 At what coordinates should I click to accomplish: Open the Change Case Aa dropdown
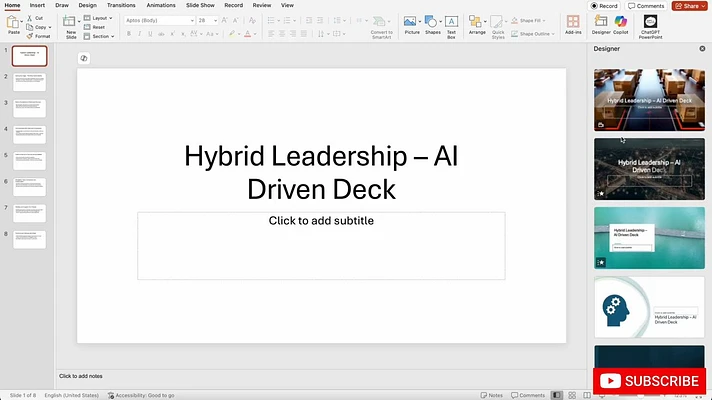tap(210, 34)
